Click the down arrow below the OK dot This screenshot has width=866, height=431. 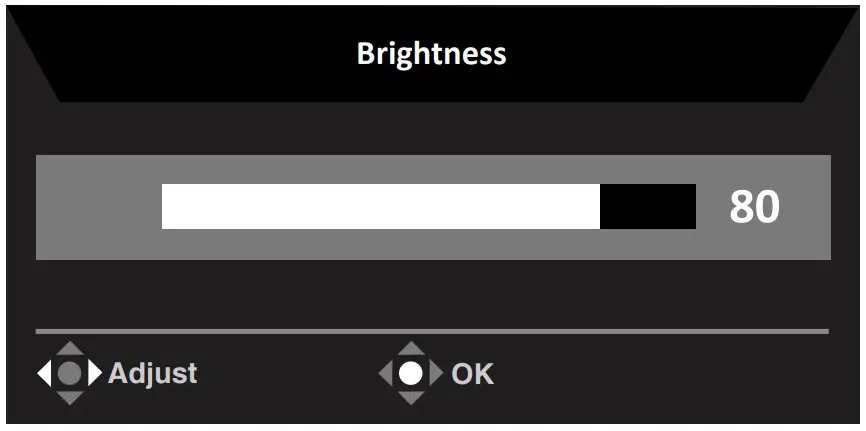click(x=411, y=398)
